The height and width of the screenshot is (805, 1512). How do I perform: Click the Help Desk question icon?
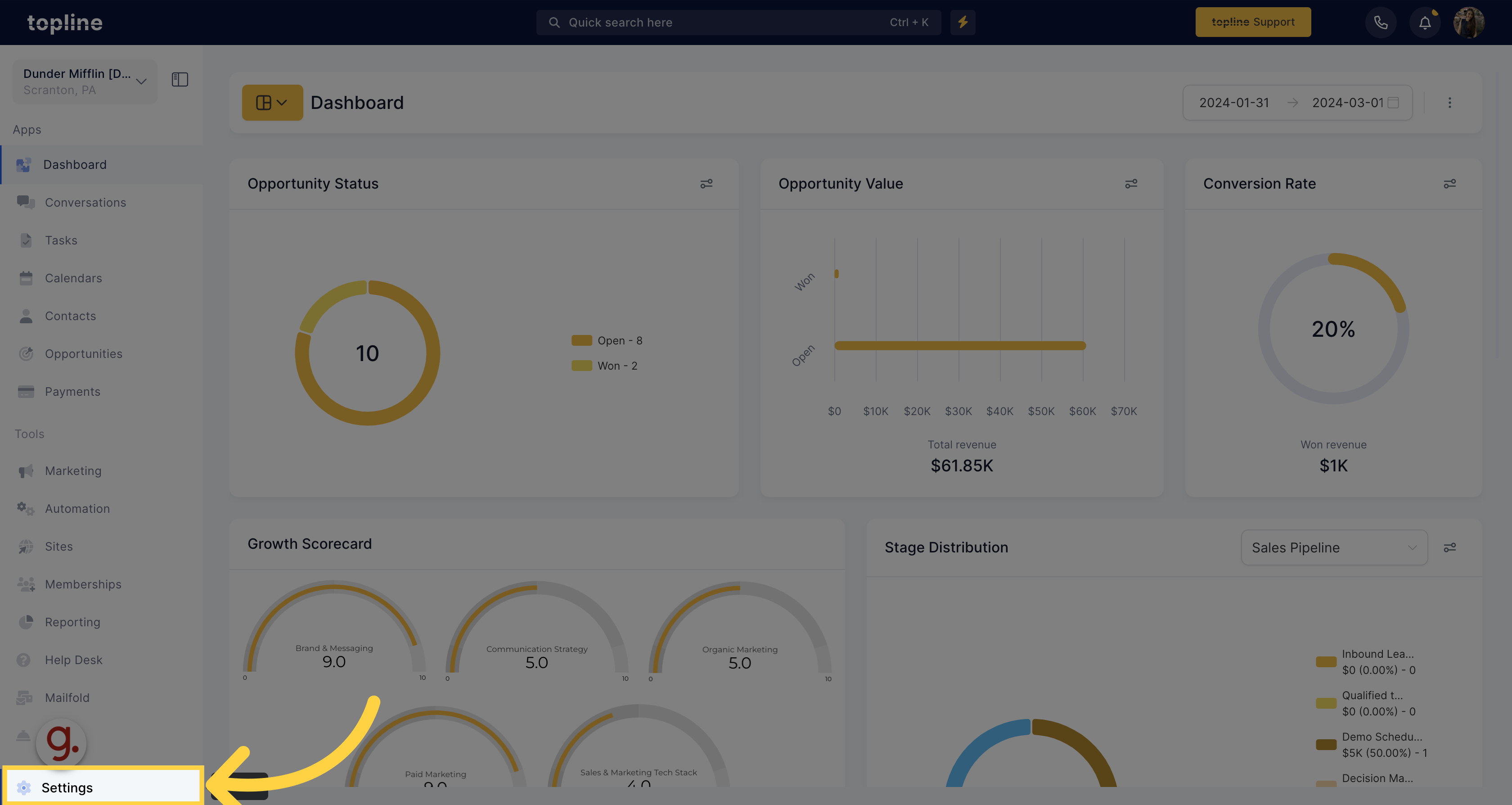[x=23, y=660]
